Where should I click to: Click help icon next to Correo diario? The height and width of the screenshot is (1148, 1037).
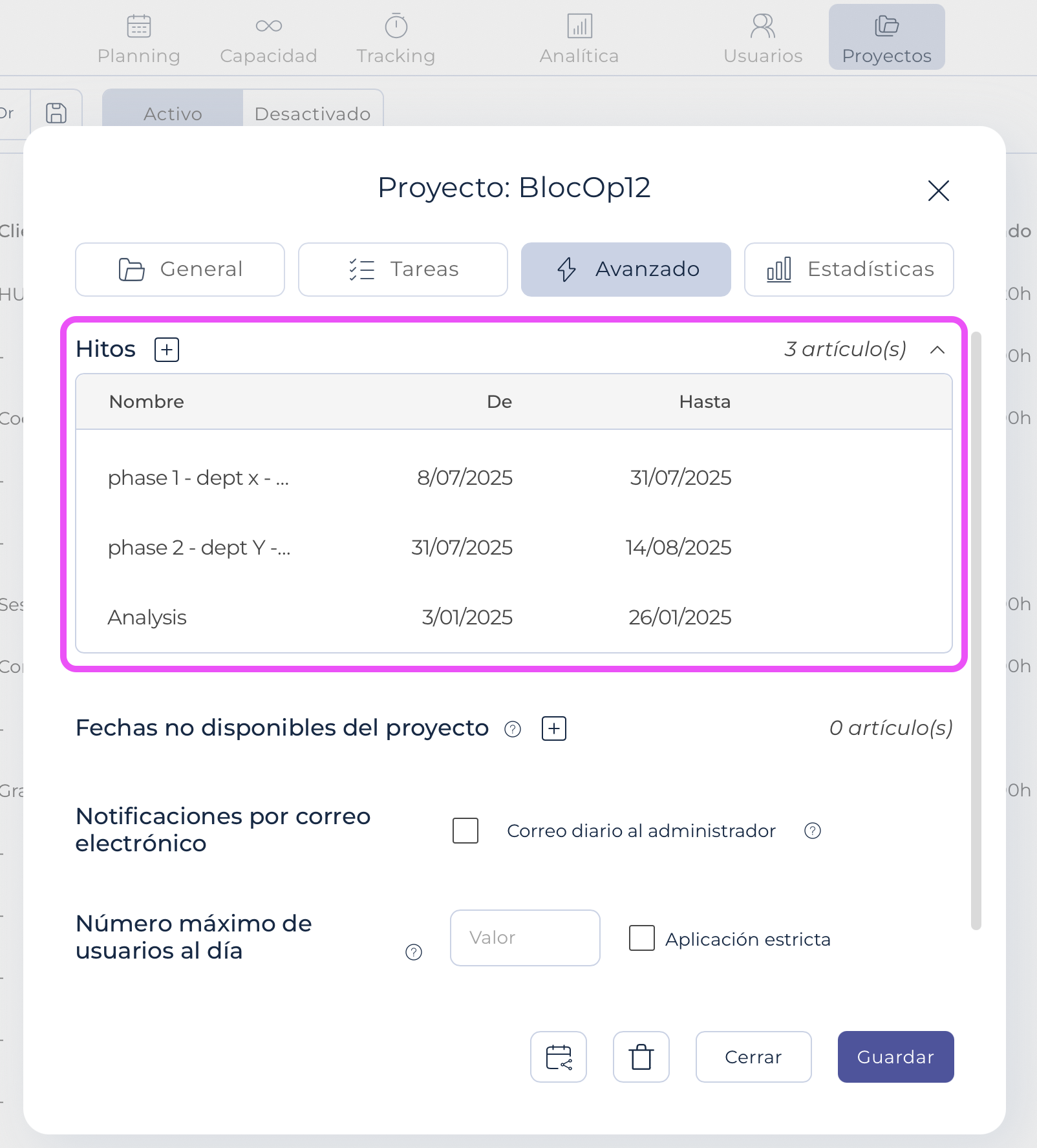(x=813, y=831)
